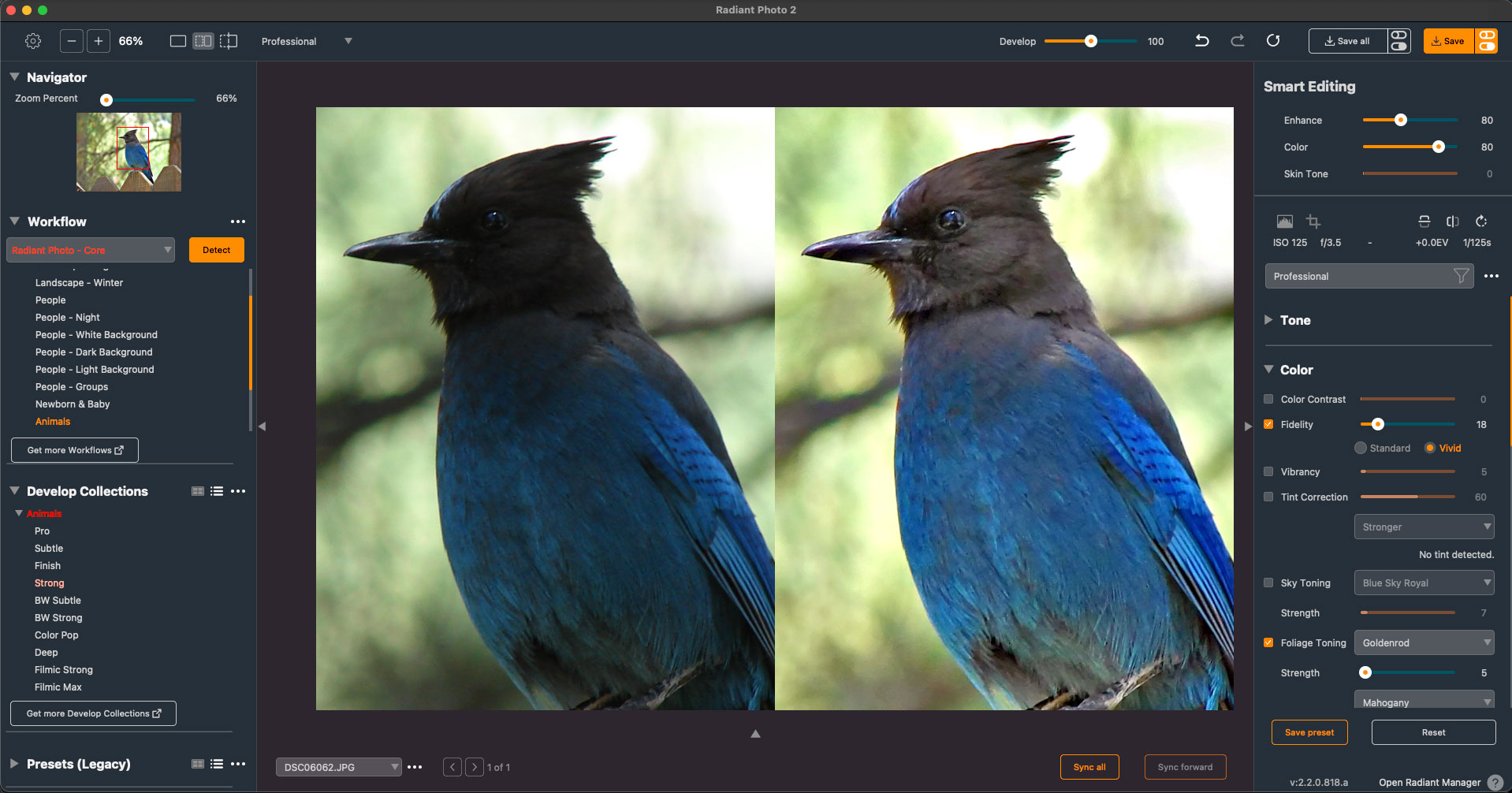This screenshot has height=793, width=1512.
Task: Switch Develop Collections to thumbnail view
Action: tap(198, 491)
